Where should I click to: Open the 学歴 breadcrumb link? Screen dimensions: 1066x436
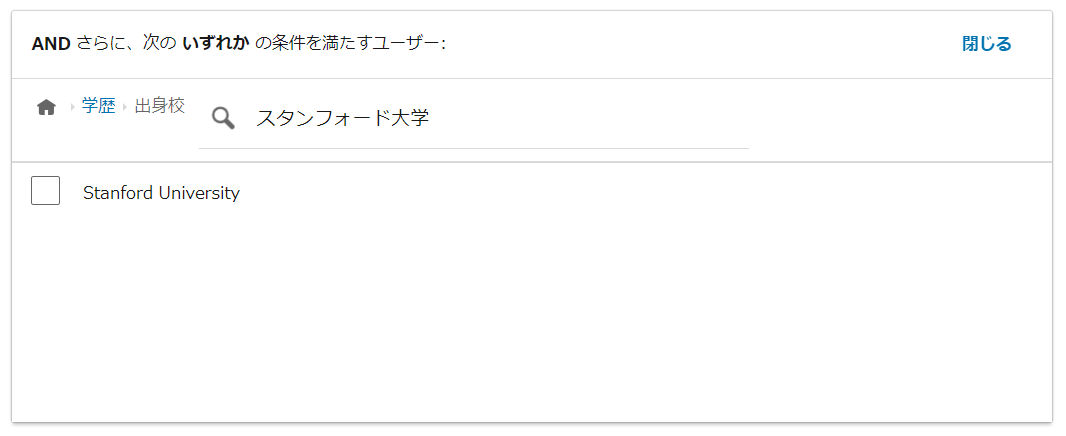pyautogui.click(x=99, y=106)
